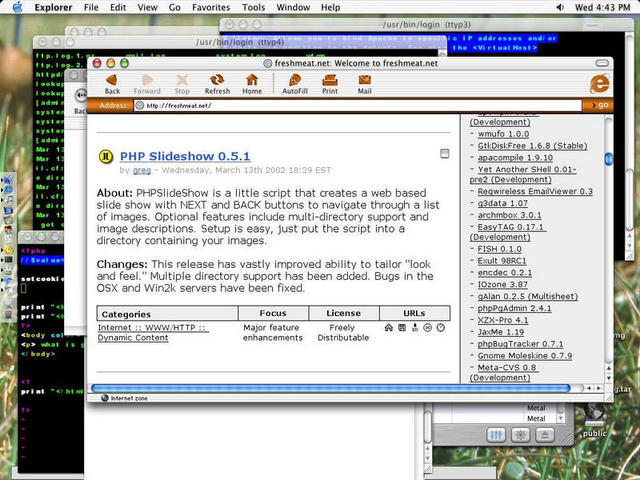Click the clock changelog icon under URLs
640x480 pixels.
pyautogui.click(x=440, y=327)
